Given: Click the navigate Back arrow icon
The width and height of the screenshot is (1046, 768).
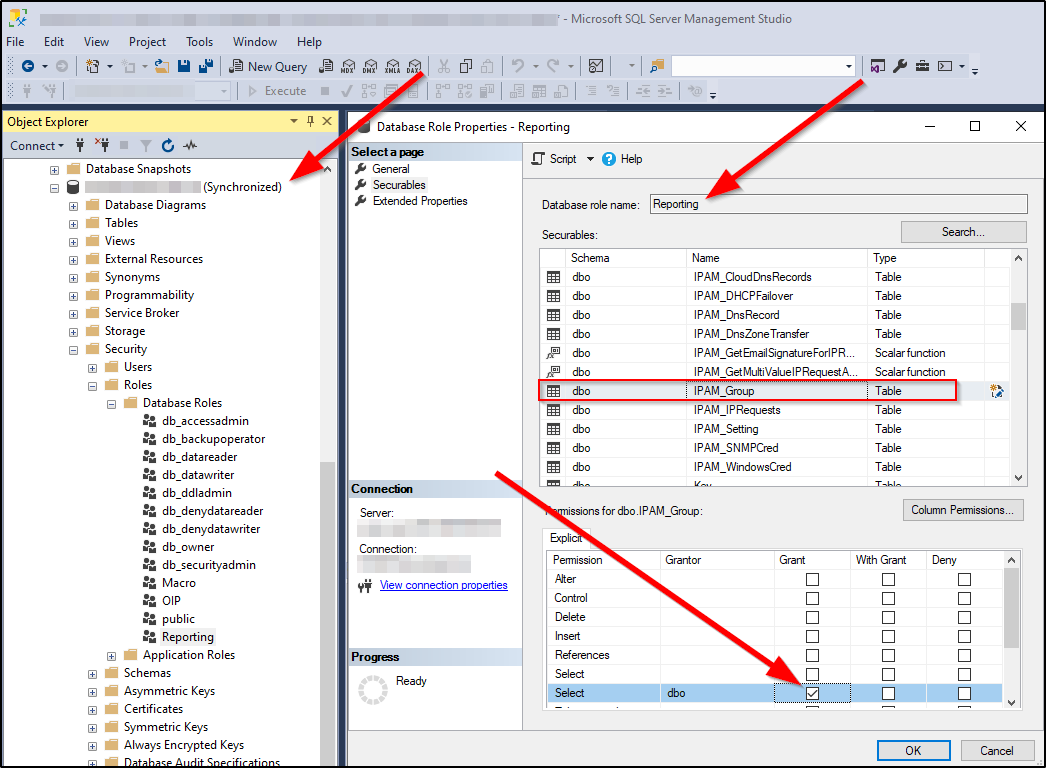Looking at the screenshot, I should [28, 66].
